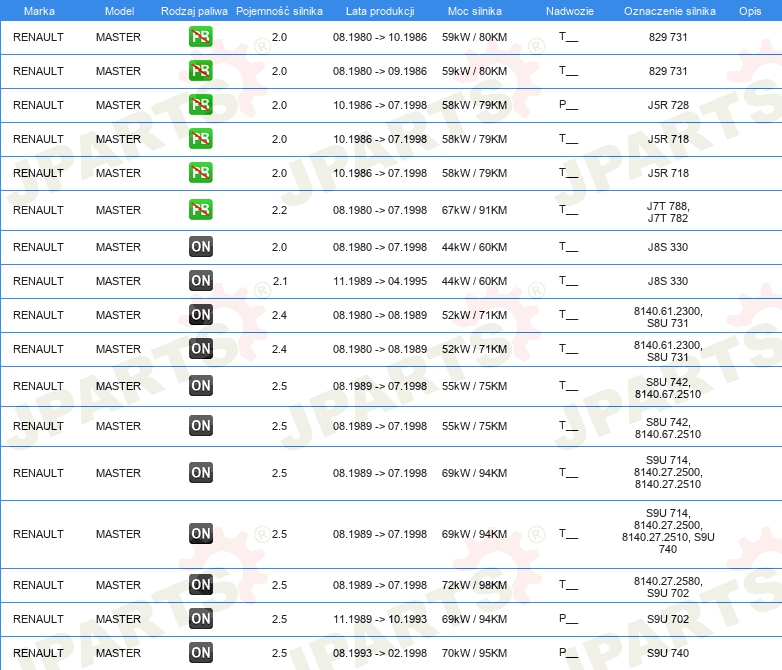
Task: Click the diesel ON icon in the 72kW / 98KM row
Action: click(x=200, y=584)
